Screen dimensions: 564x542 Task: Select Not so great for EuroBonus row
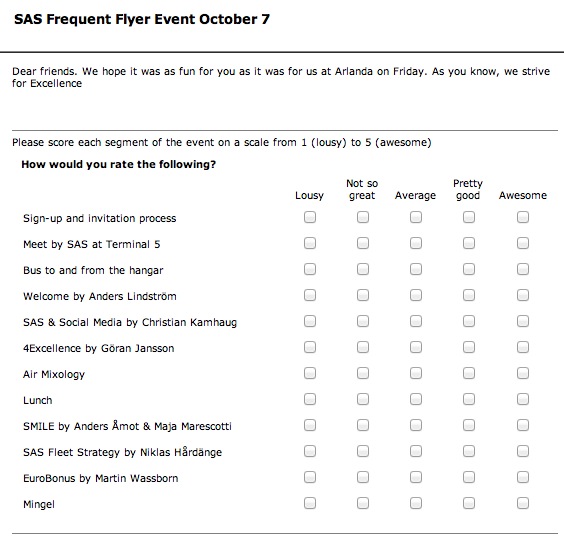(x=363, y=477)
